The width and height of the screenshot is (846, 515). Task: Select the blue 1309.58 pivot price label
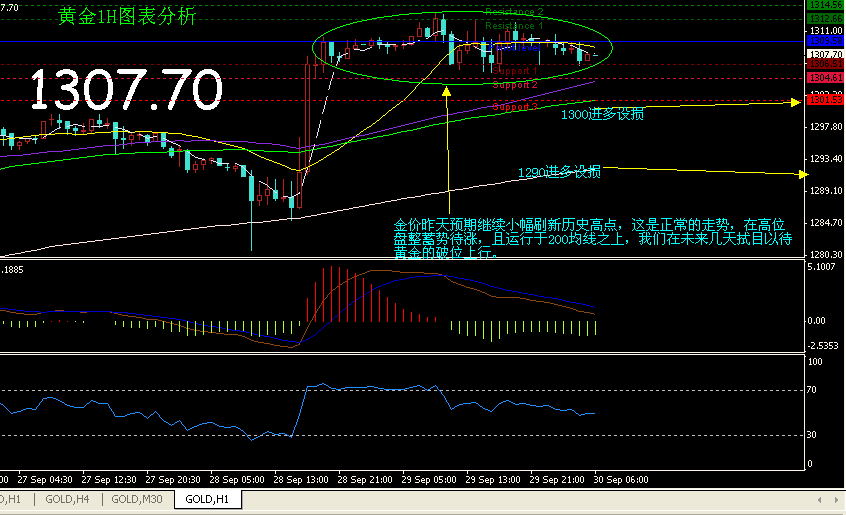click(825, 42)
